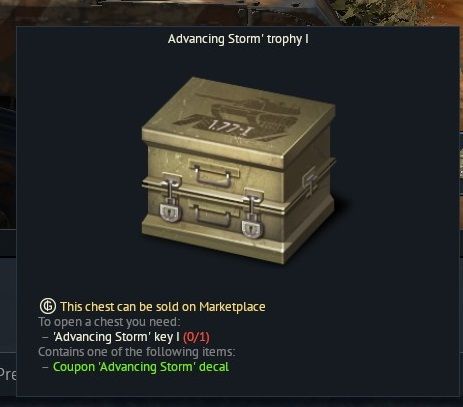Image resolution: width=463 pixels, height=407 pixels.
Task: Click the Gaijin coin Marketplace icon
Action: pos(48,306)
